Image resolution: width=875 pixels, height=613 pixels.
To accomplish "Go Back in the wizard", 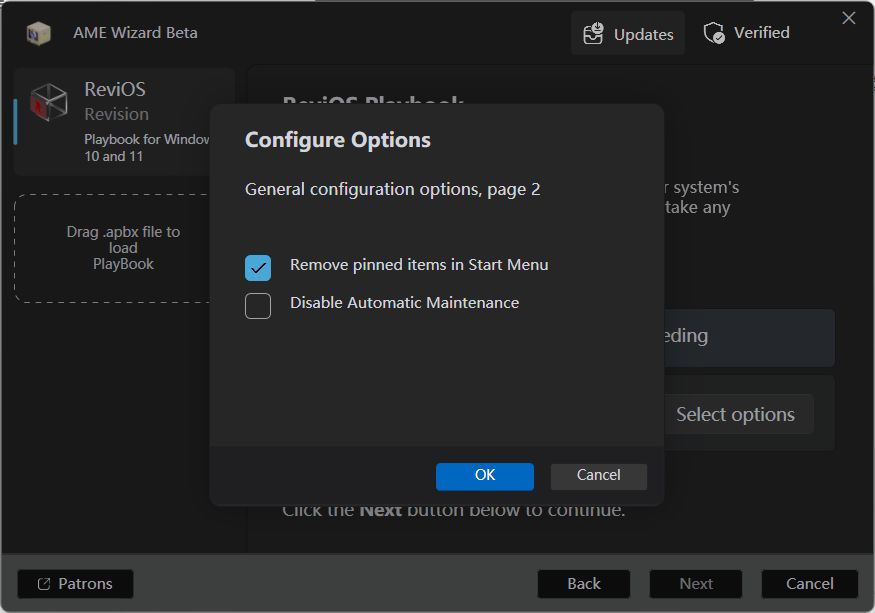I will 584,584.
